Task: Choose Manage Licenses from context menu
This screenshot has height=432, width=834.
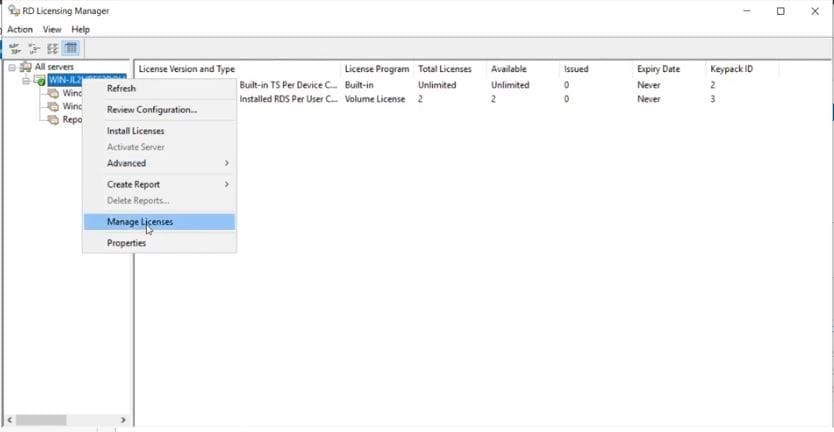Action: tap(140, 222)
